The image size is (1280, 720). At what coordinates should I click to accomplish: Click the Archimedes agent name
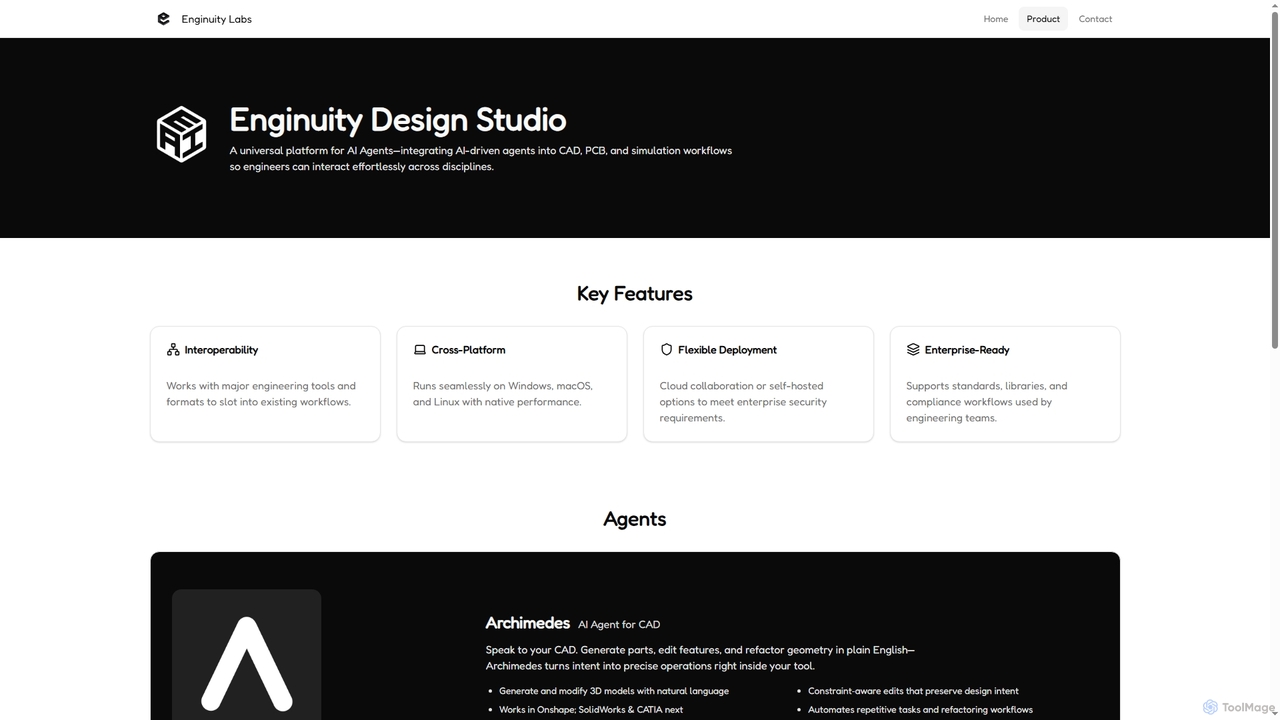pyautogui.click(x=527, y=623)
